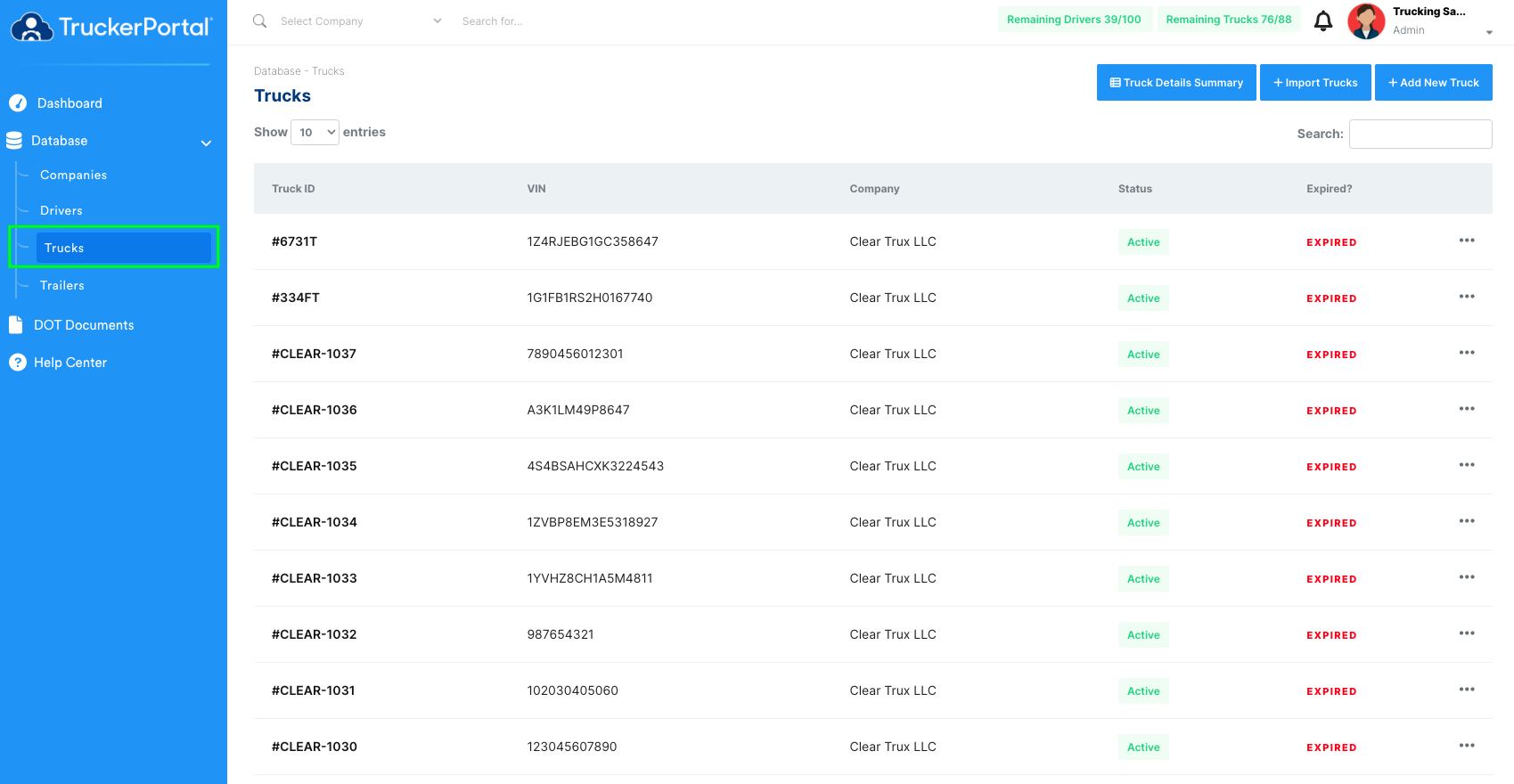Open the notifications bell
Image resolution: width=1514 pixels, height=784 pixels.
coord(1323,20)
